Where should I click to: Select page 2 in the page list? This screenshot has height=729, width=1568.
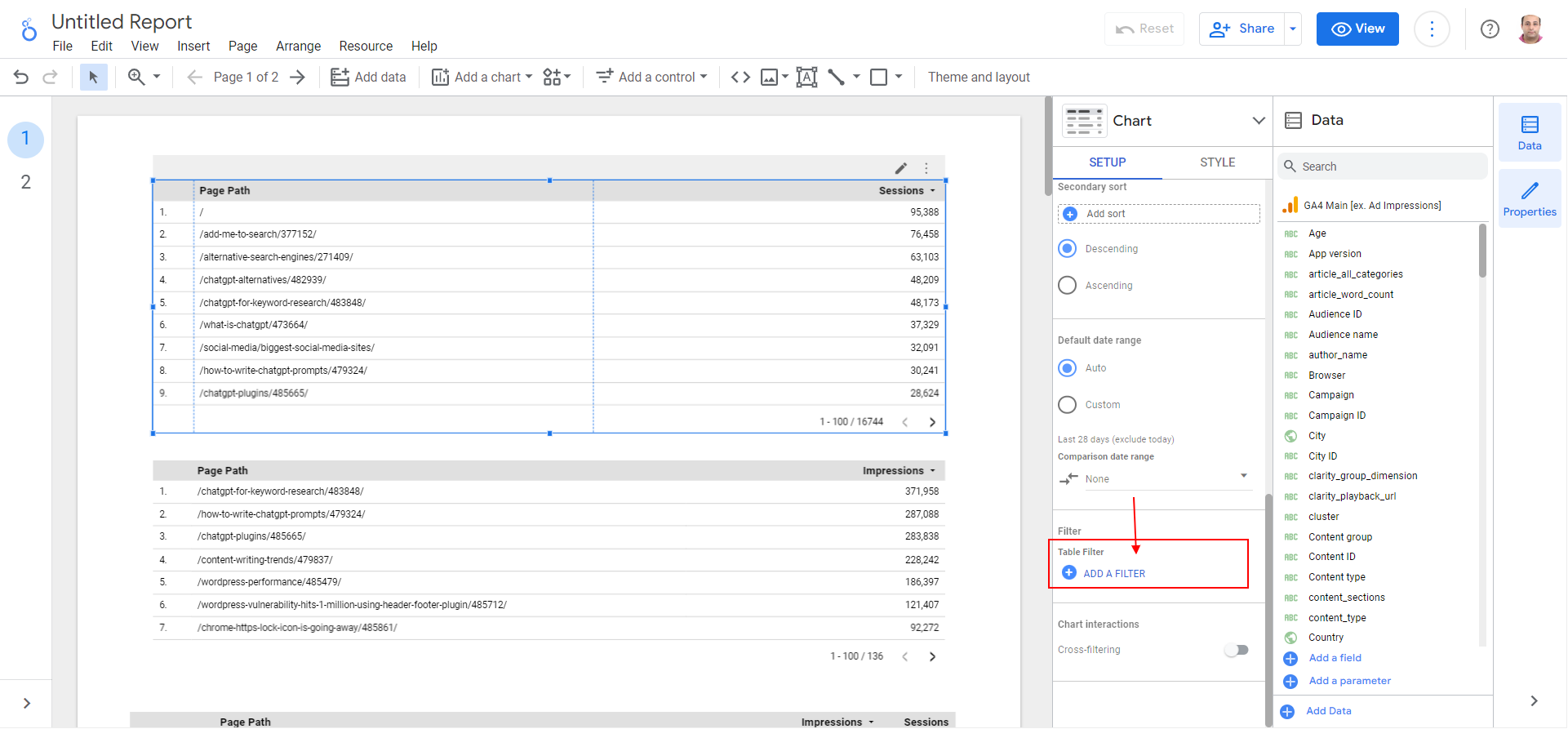pos(25,182)
